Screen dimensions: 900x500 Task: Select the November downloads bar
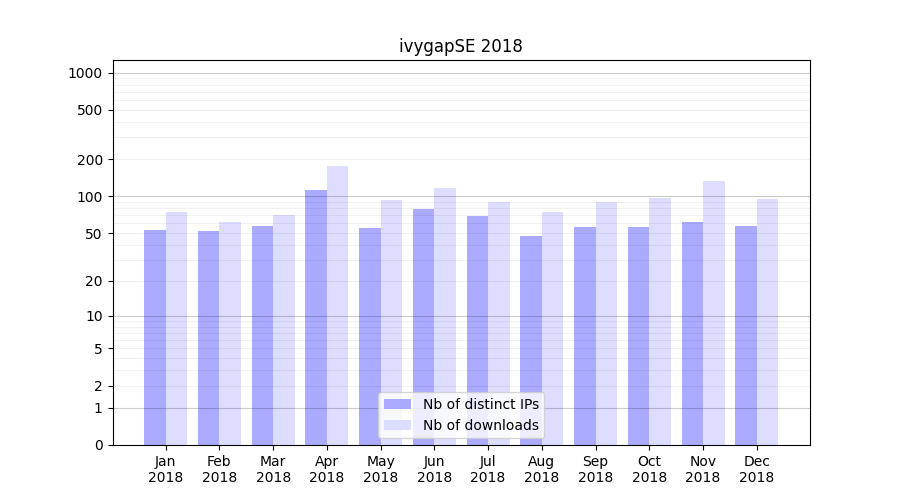click(714, 310)
